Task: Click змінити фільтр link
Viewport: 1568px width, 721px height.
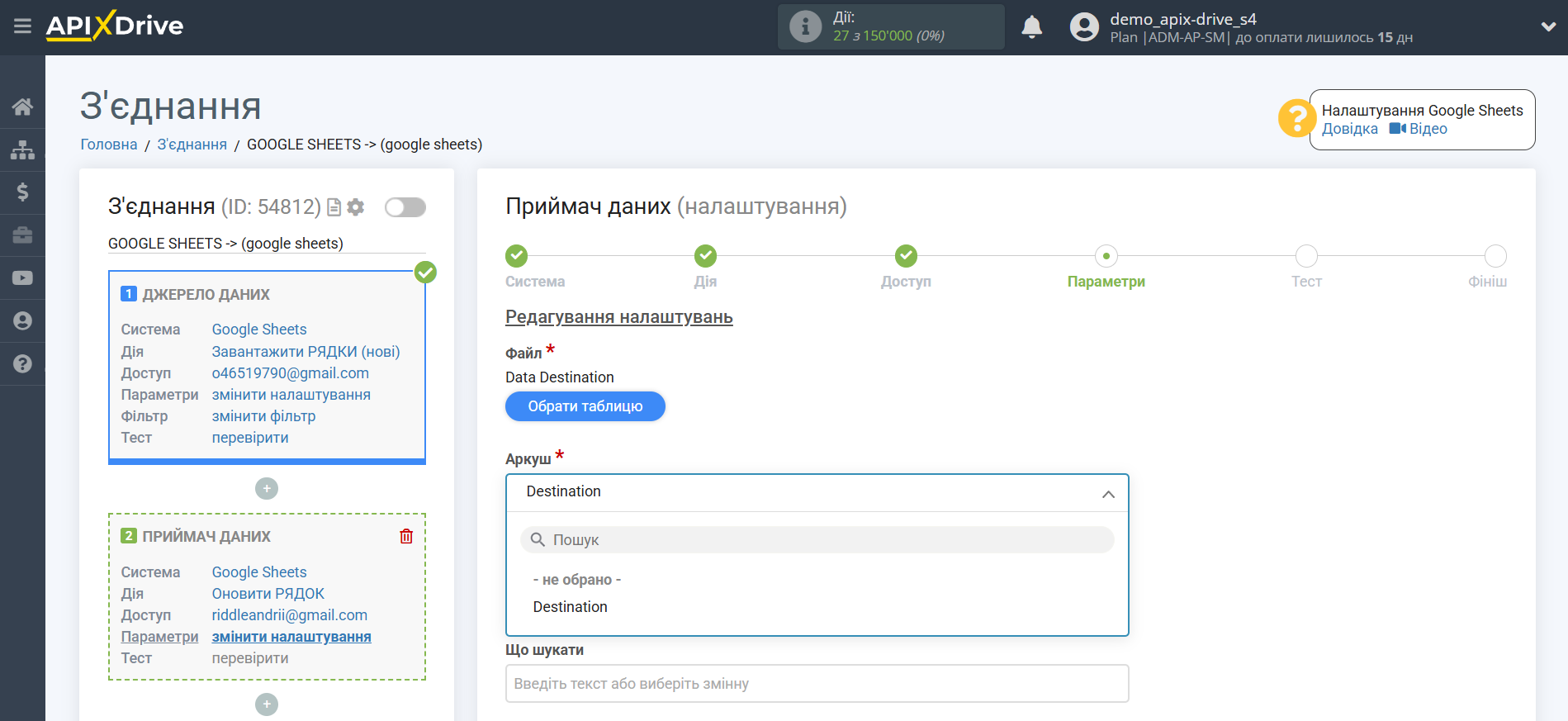Action: pyautogui.click(x=263, y=416)
